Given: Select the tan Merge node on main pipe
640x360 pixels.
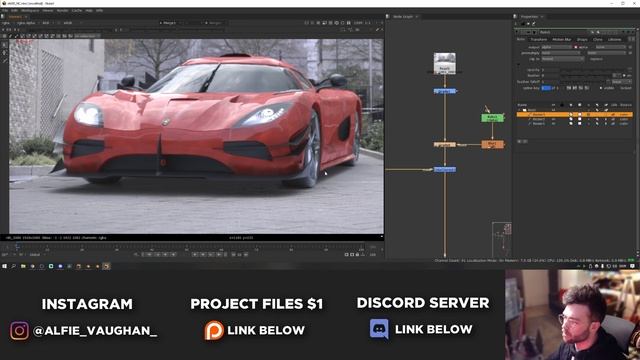Looking at the screenshot, I should pos(444,144).
